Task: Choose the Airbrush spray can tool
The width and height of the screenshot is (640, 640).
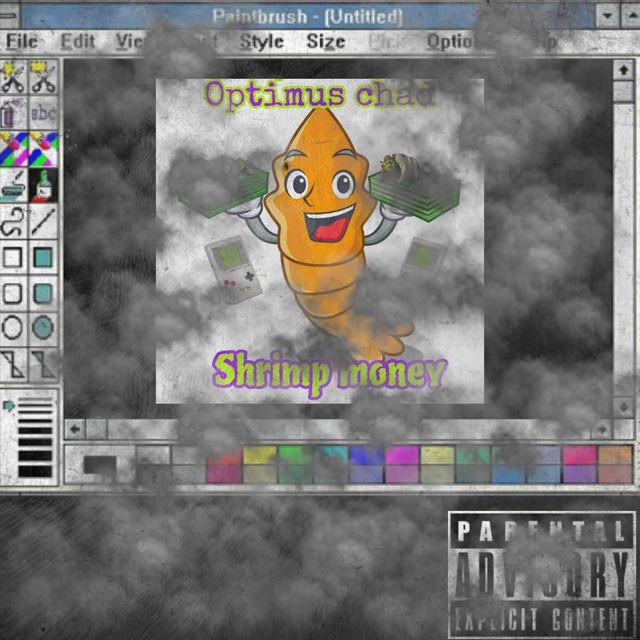Action: pyautogui.click(x=13, y=113)
